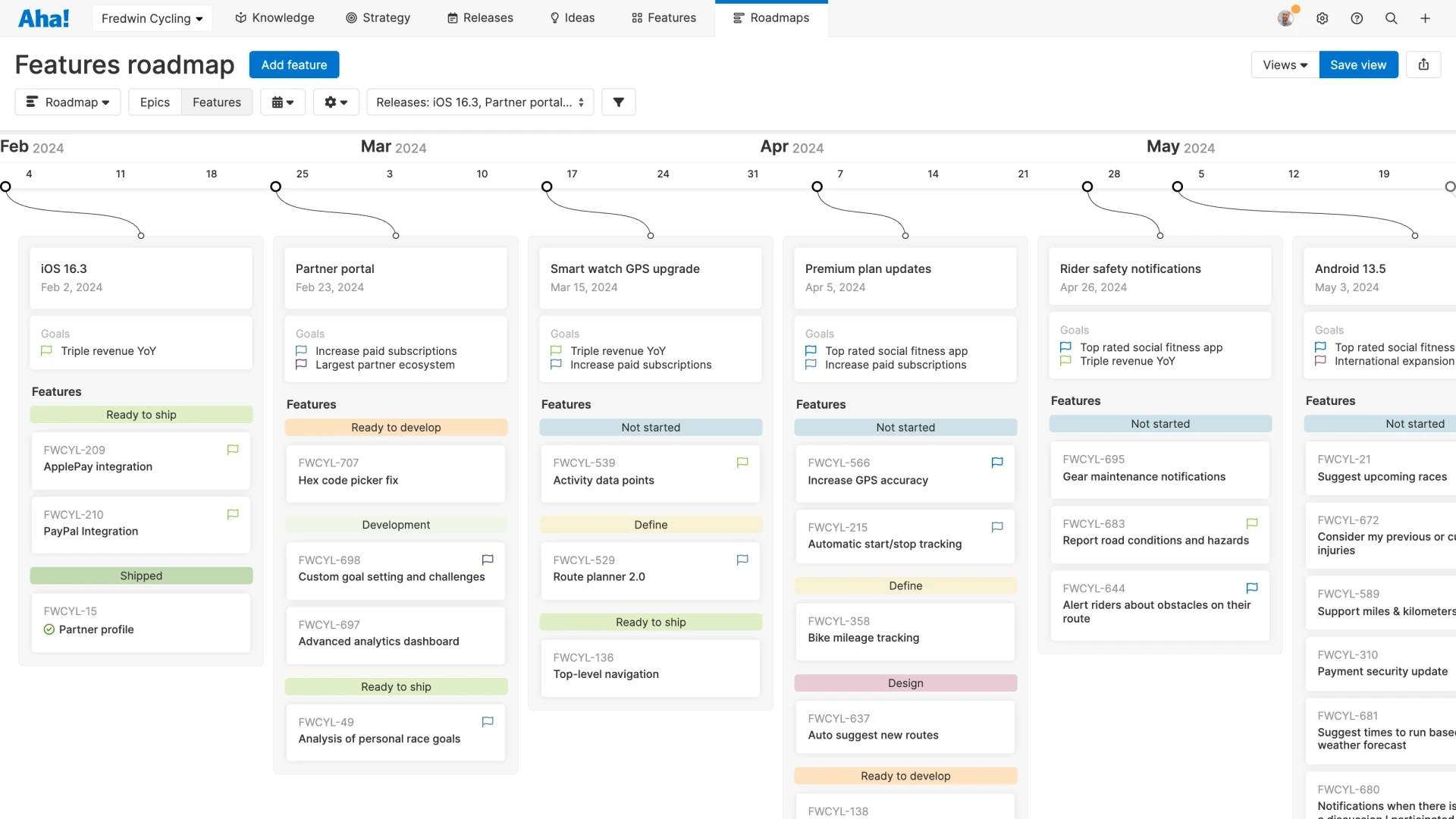
Task: Click the flag icon on FWCYL-209 ApplePay integration
Action: (233, 450)
